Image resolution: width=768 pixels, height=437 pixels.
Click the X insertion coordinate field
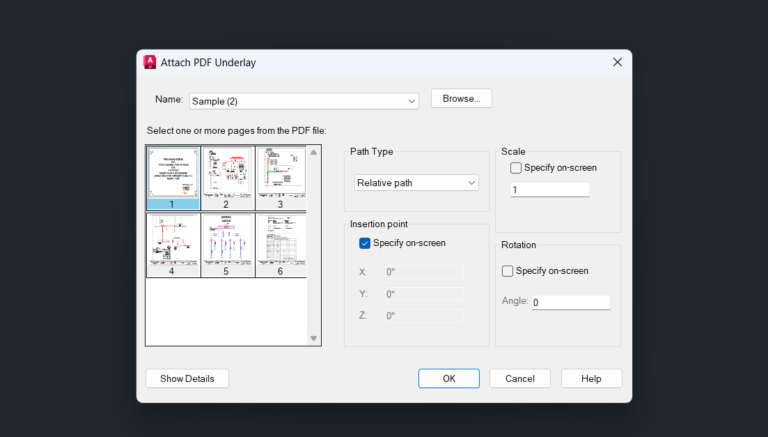tap(424, 272)
